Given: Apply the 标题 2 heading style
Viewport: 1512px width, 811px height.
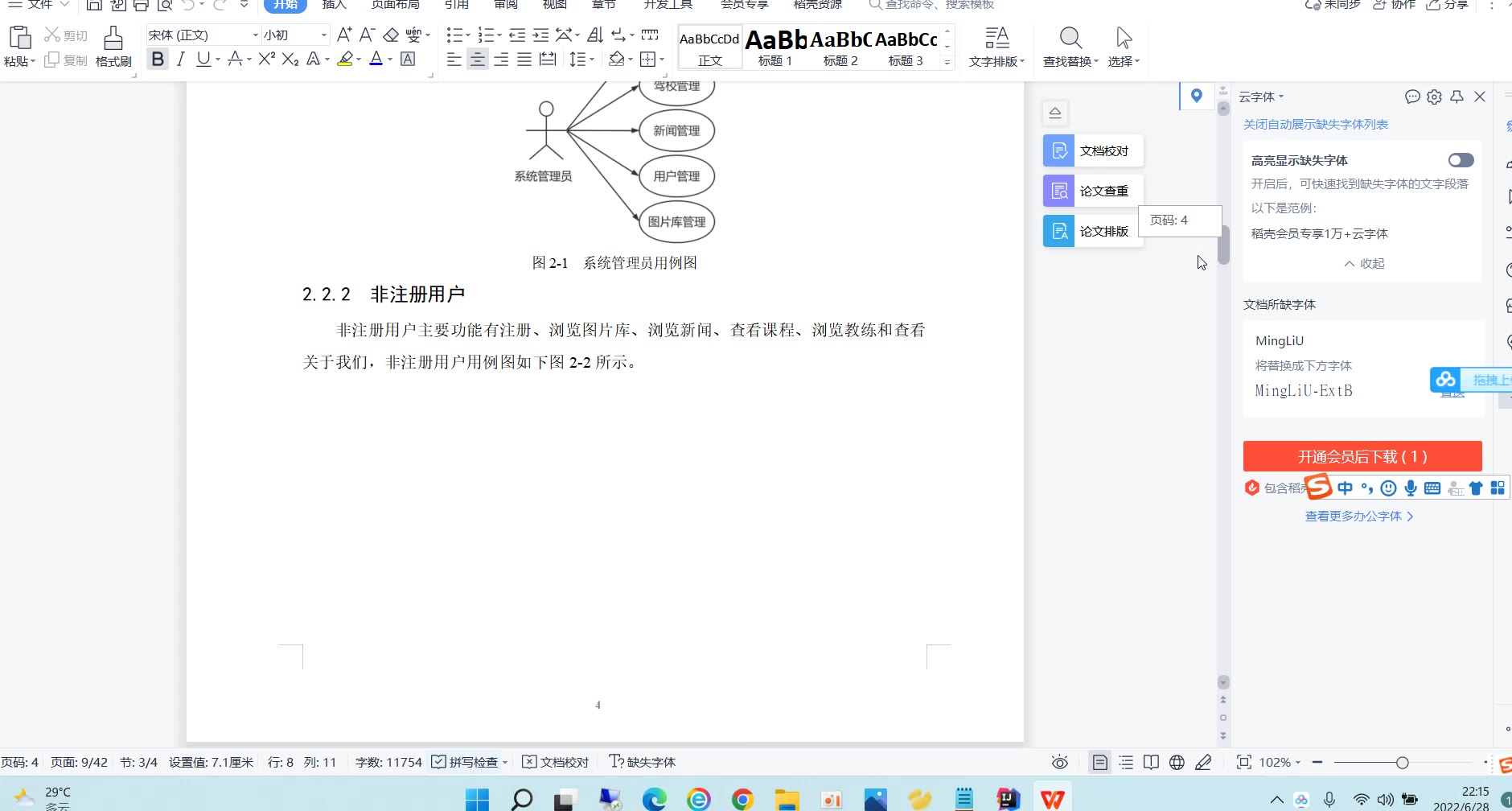Looking at the screenshot, I should click(840, 47).
